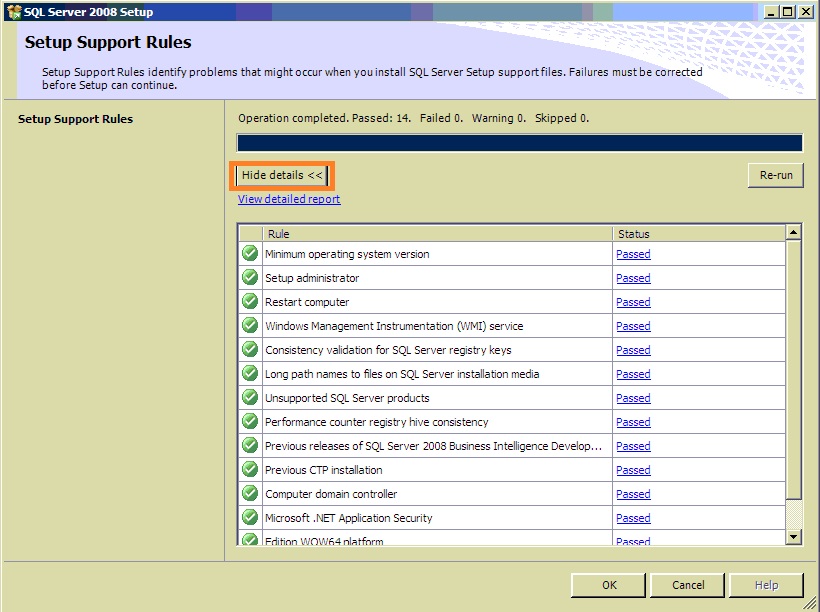Select Computer domain controller text
This screenshot has height=612, width=820.
coord(331,494)
